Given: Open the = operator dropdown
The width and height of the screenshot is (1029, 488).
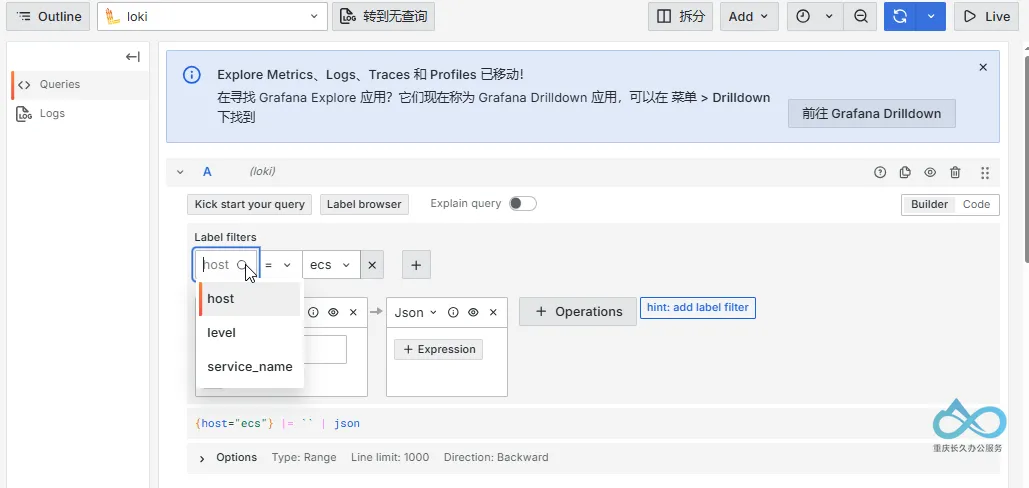Looking at the screenshot, I should pos(280,265).
